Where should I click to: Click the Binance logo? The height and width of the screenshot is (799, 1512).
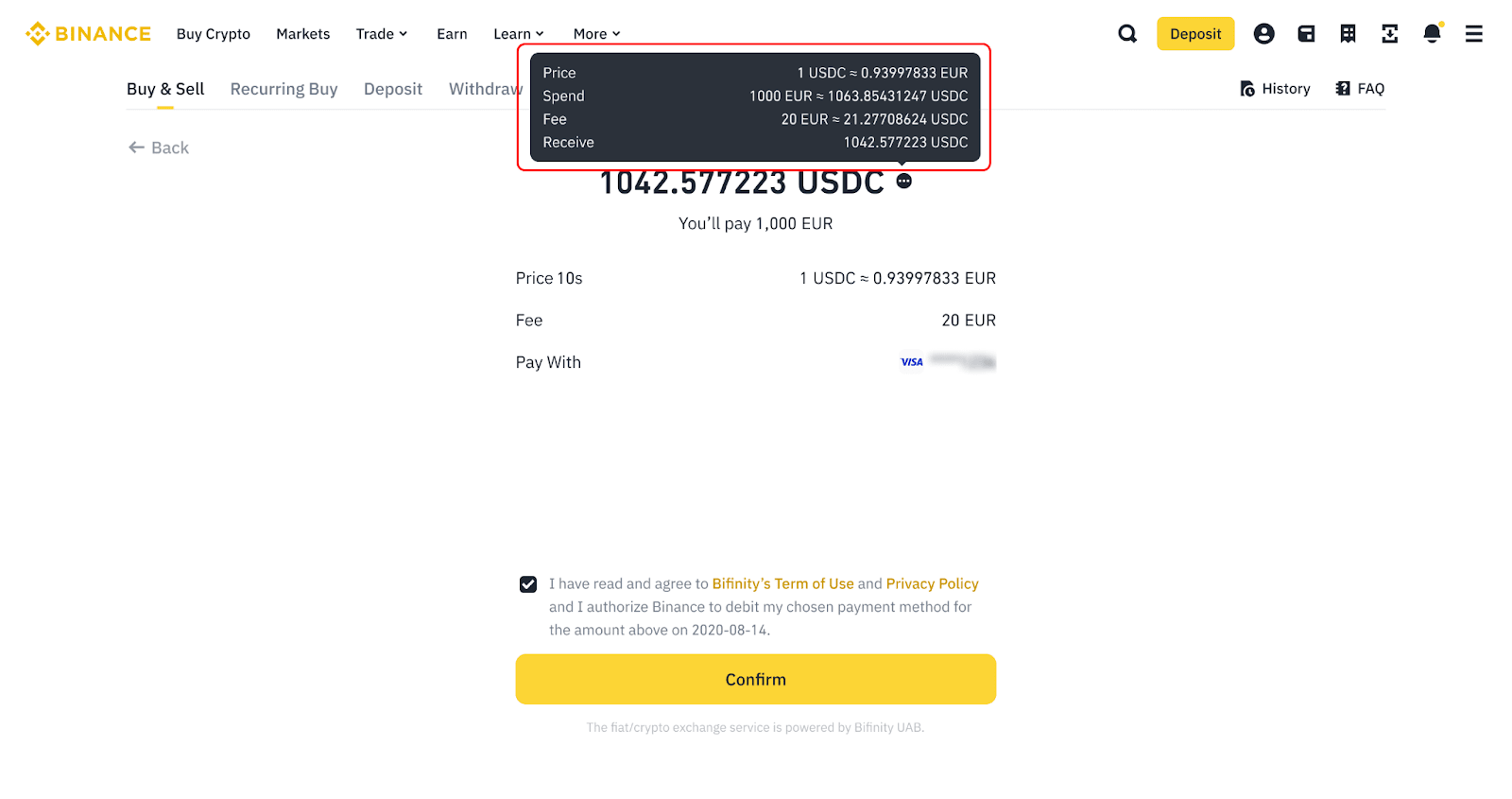click(x=89, y=34)
